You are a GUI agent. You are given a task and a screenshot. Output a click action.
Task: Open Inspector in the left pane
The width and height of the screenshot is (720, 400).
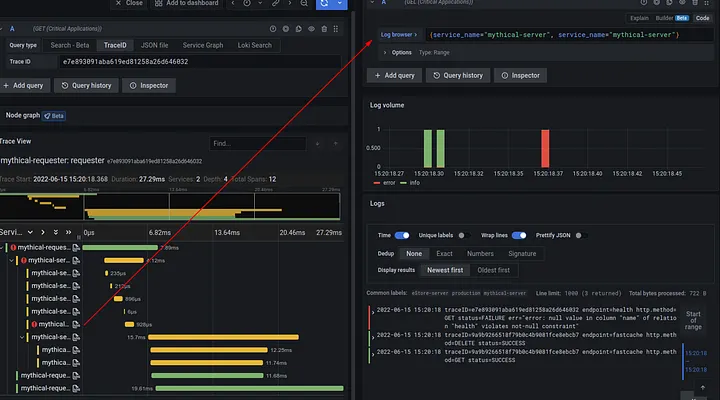pyautogui.click(x=149, y=85)
